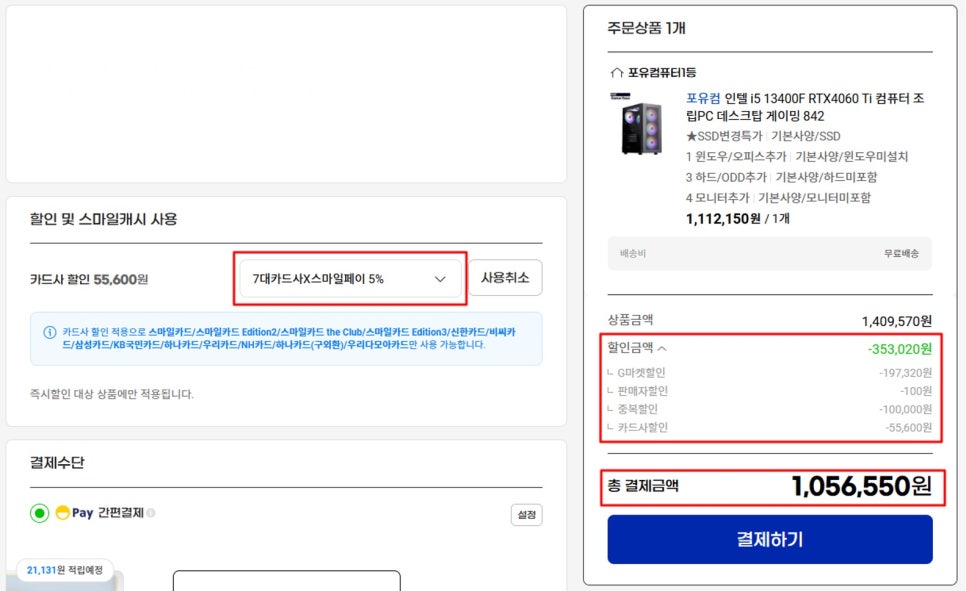Open the 포유컴 product title link
Image resolution: width=966 pixels, height=591 pixels.
click(805, 107)
